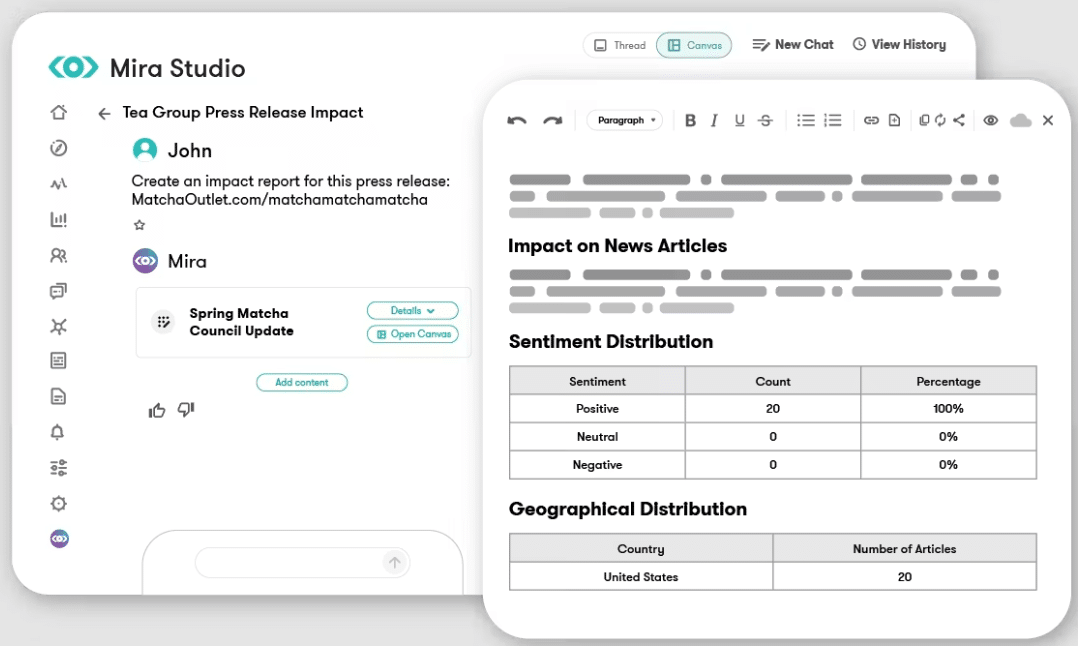Open the Paragraph style dropdown
The image size is (1078, 646).
coord(625,120)
